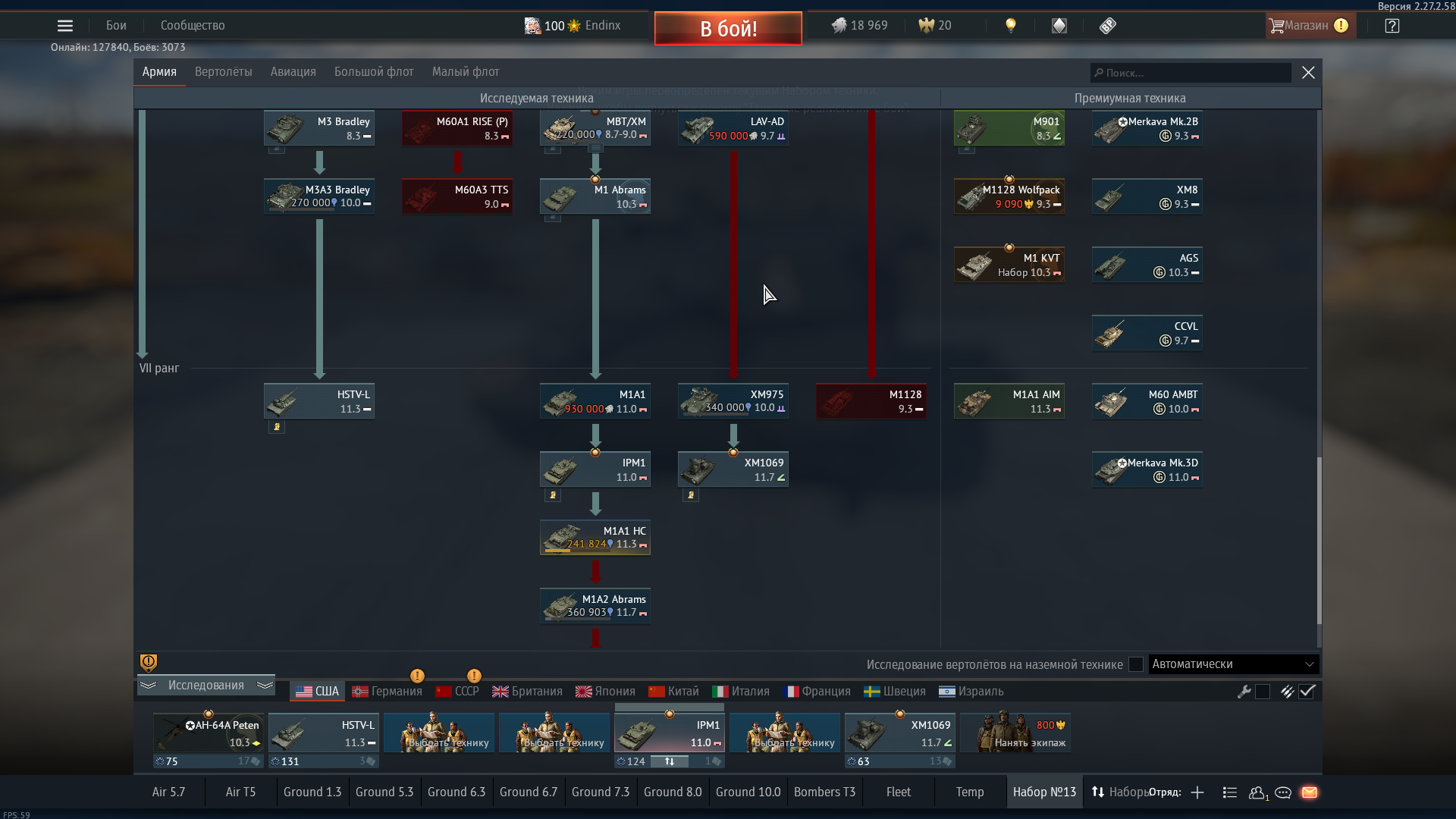Select the M1 KVT premium card
1456x819 pixels.
pos(1009,265)
